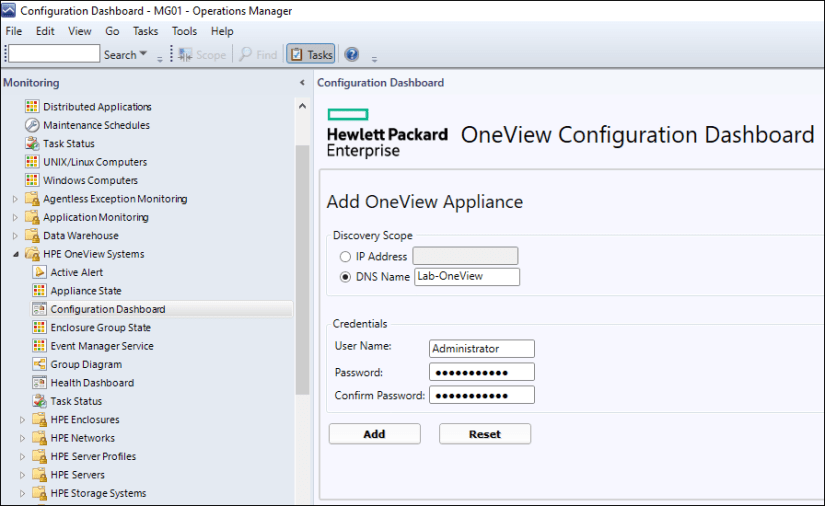Click the Password input field
Image resolution: width=825 pixels, height=506 pixels.
(x=481, y=372)
